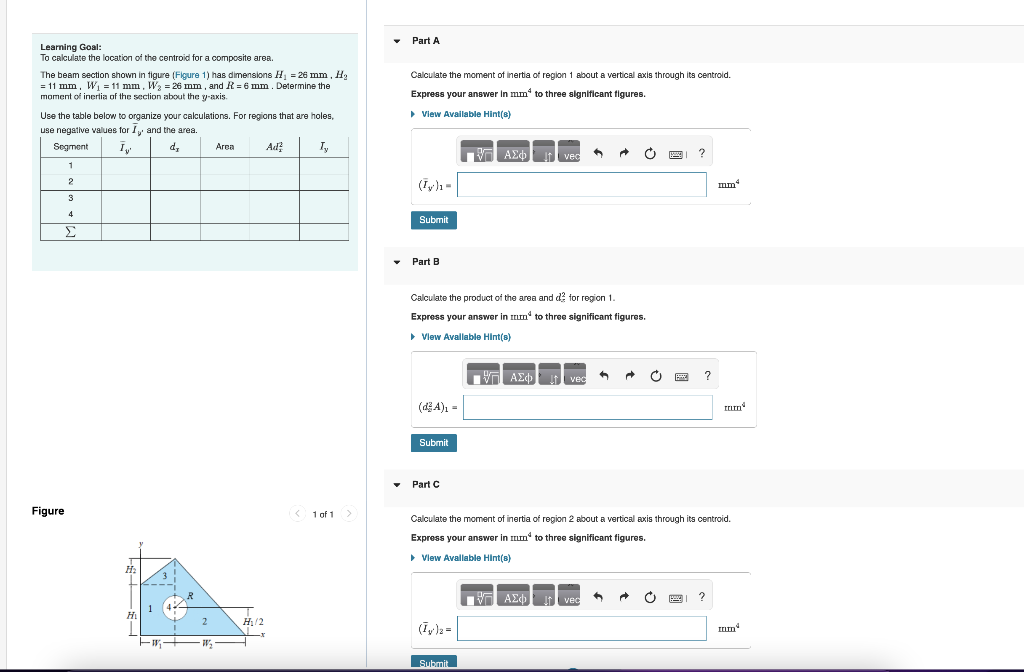Open the Greek symbols ΑΣφ palette in Part A

click(514, 153)
